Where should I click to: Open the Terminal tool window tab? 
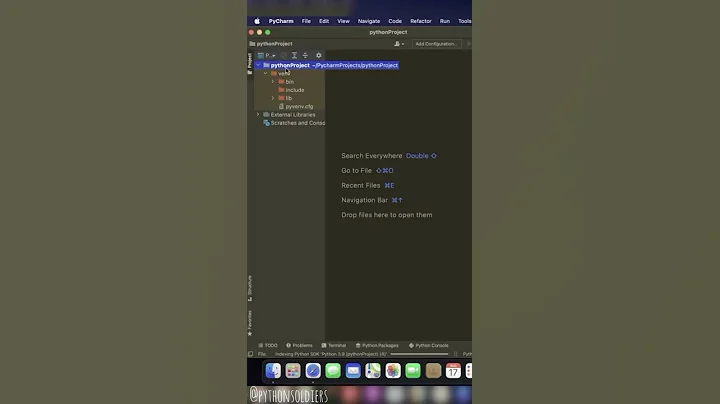[x=333, y=345]
